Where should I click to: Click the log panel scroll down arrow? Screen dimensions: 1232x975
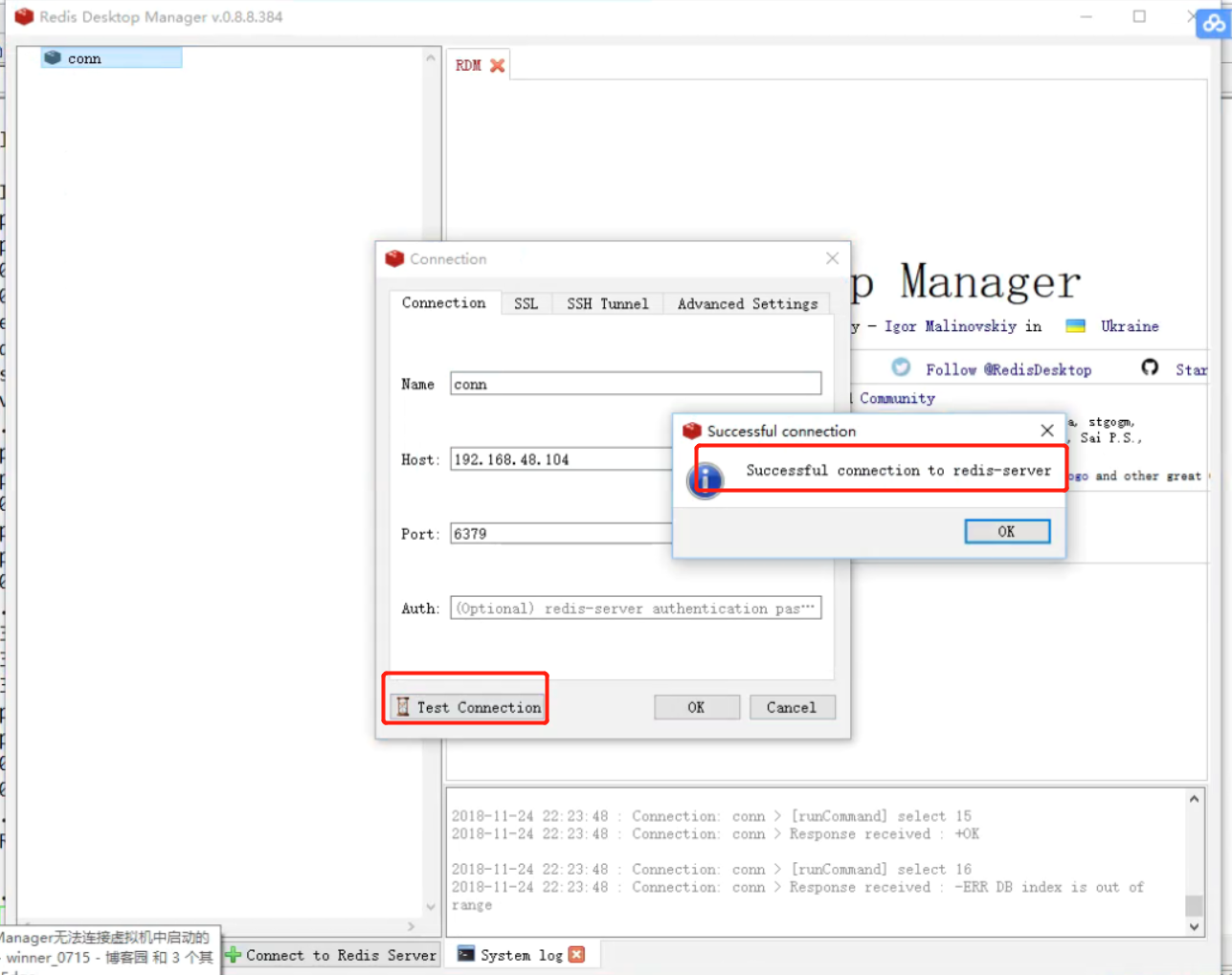click(1195, 926)
